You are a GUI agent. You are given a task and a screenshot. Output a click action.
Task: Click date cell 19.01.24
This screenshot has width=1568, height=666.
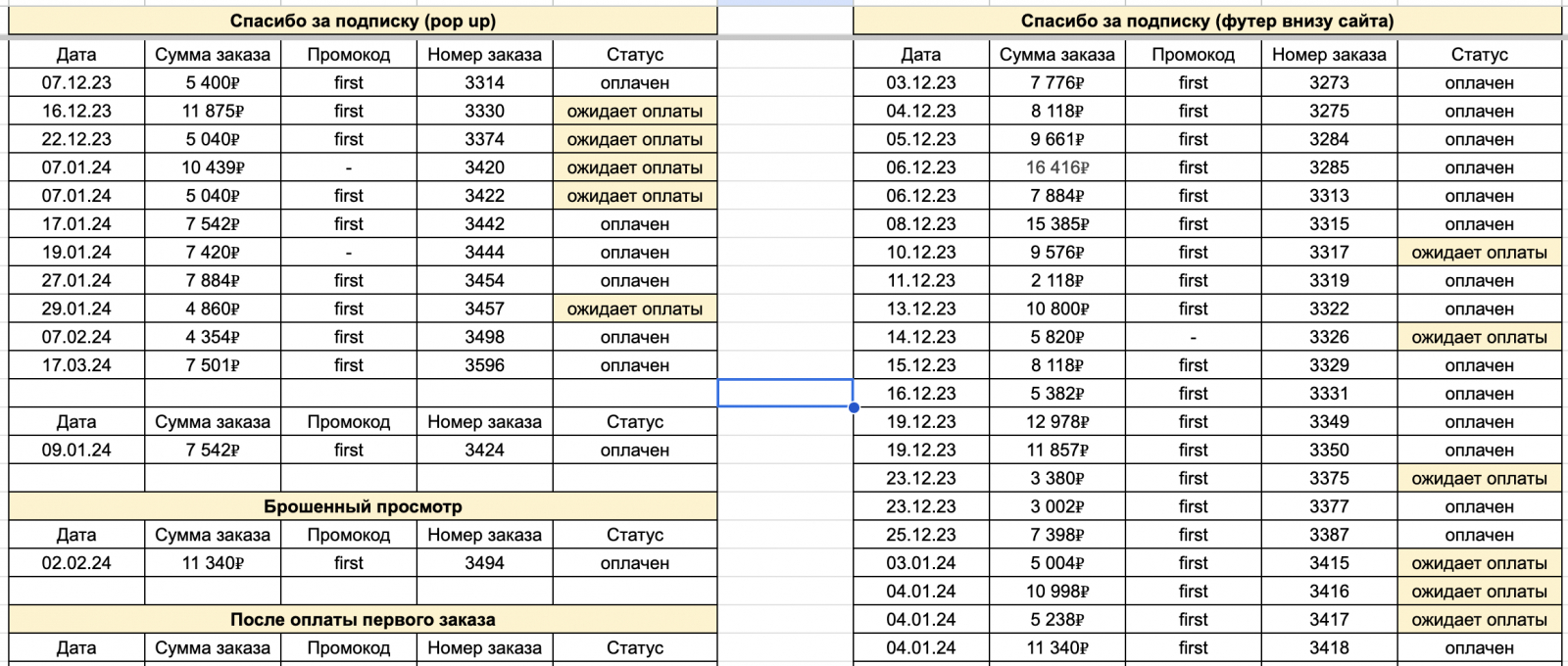click(x=76, y=253)
